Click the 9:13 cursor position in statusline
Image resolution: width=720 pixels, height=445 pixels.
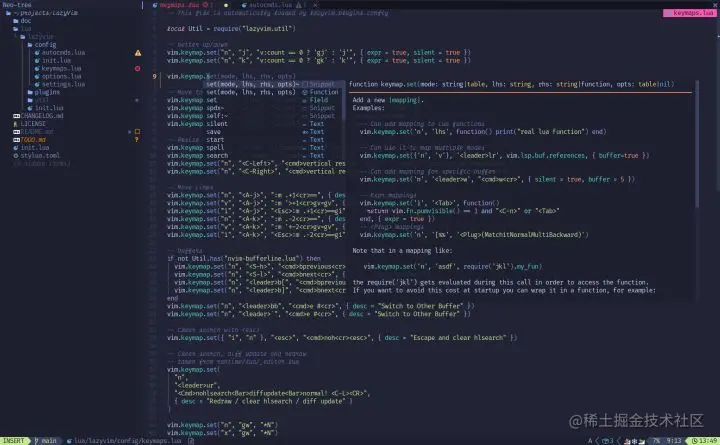coord(674,441)
